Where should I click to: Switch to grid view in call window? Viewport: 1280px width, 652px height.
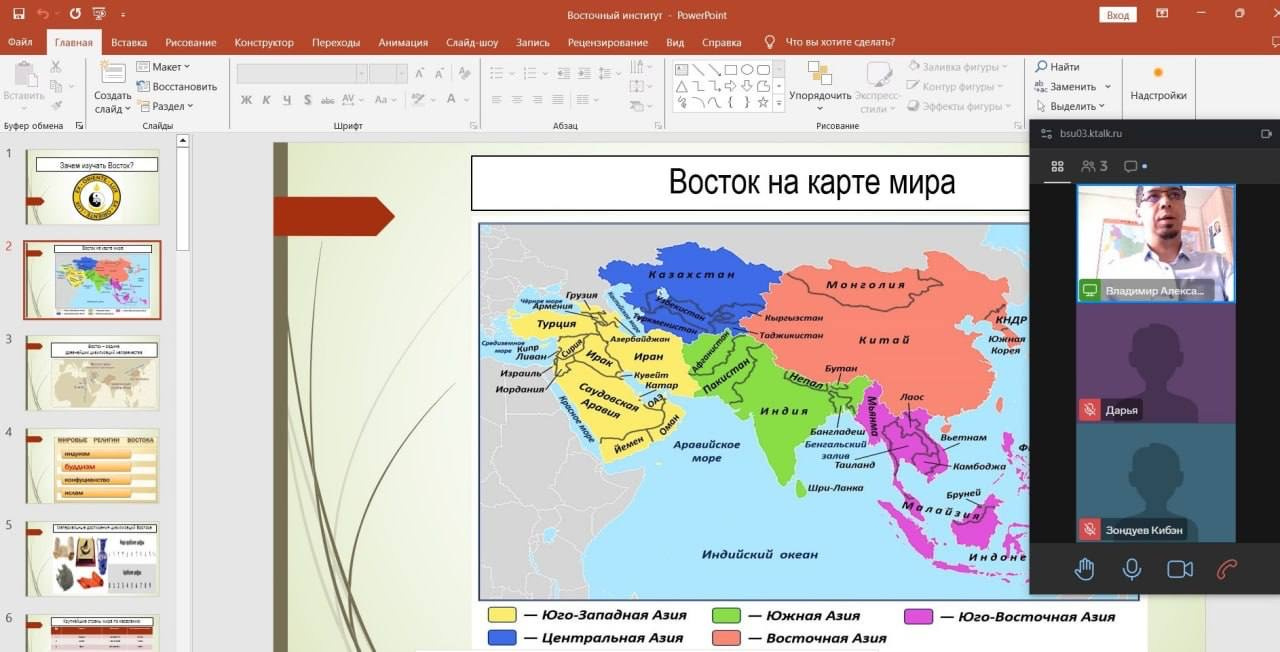pos(1057,166)
